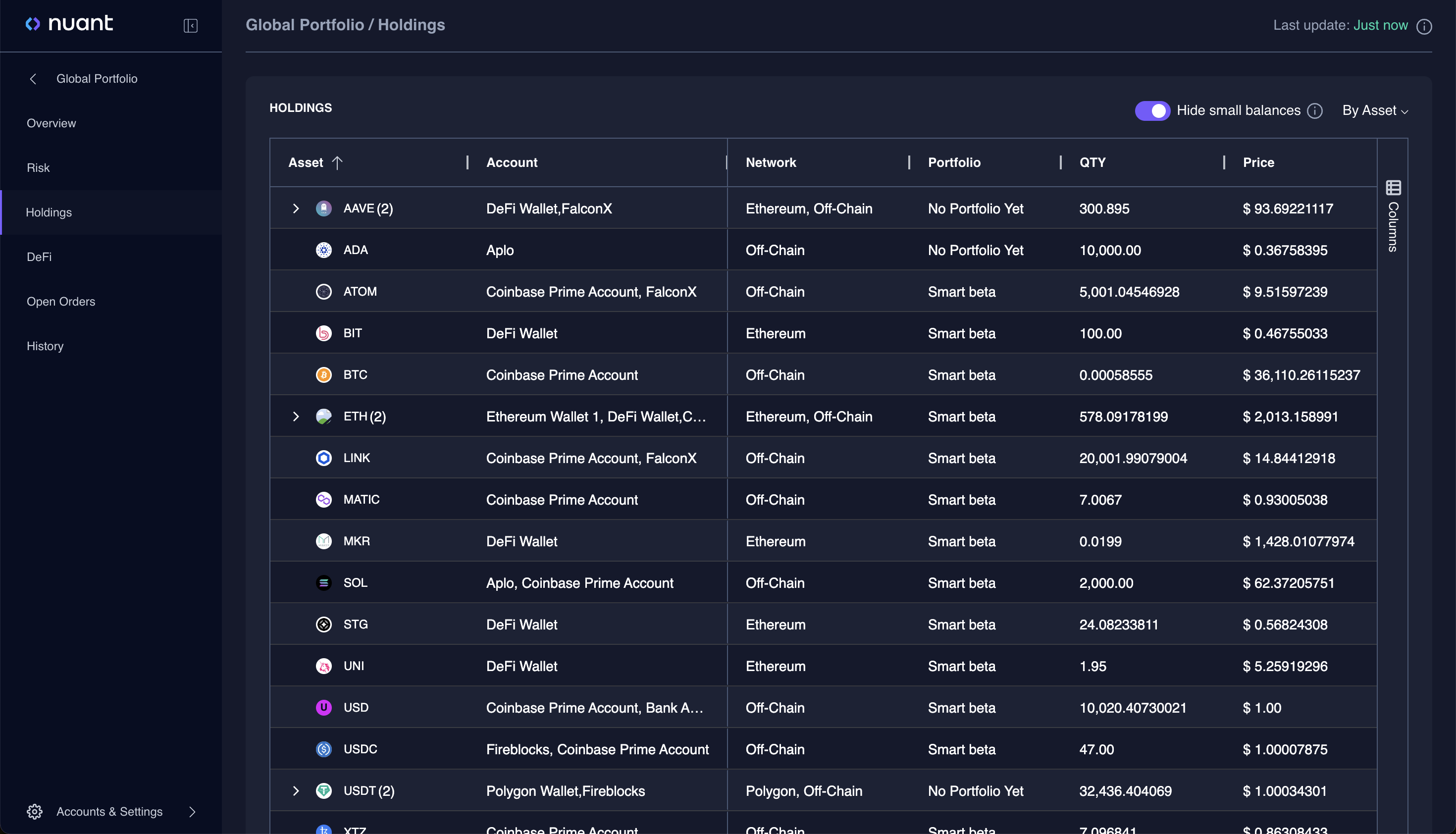The width and height of the screenshot is (1456, 834).
Task: Expand the AAVE (2) asset row
Action: (x=296, y=208)
